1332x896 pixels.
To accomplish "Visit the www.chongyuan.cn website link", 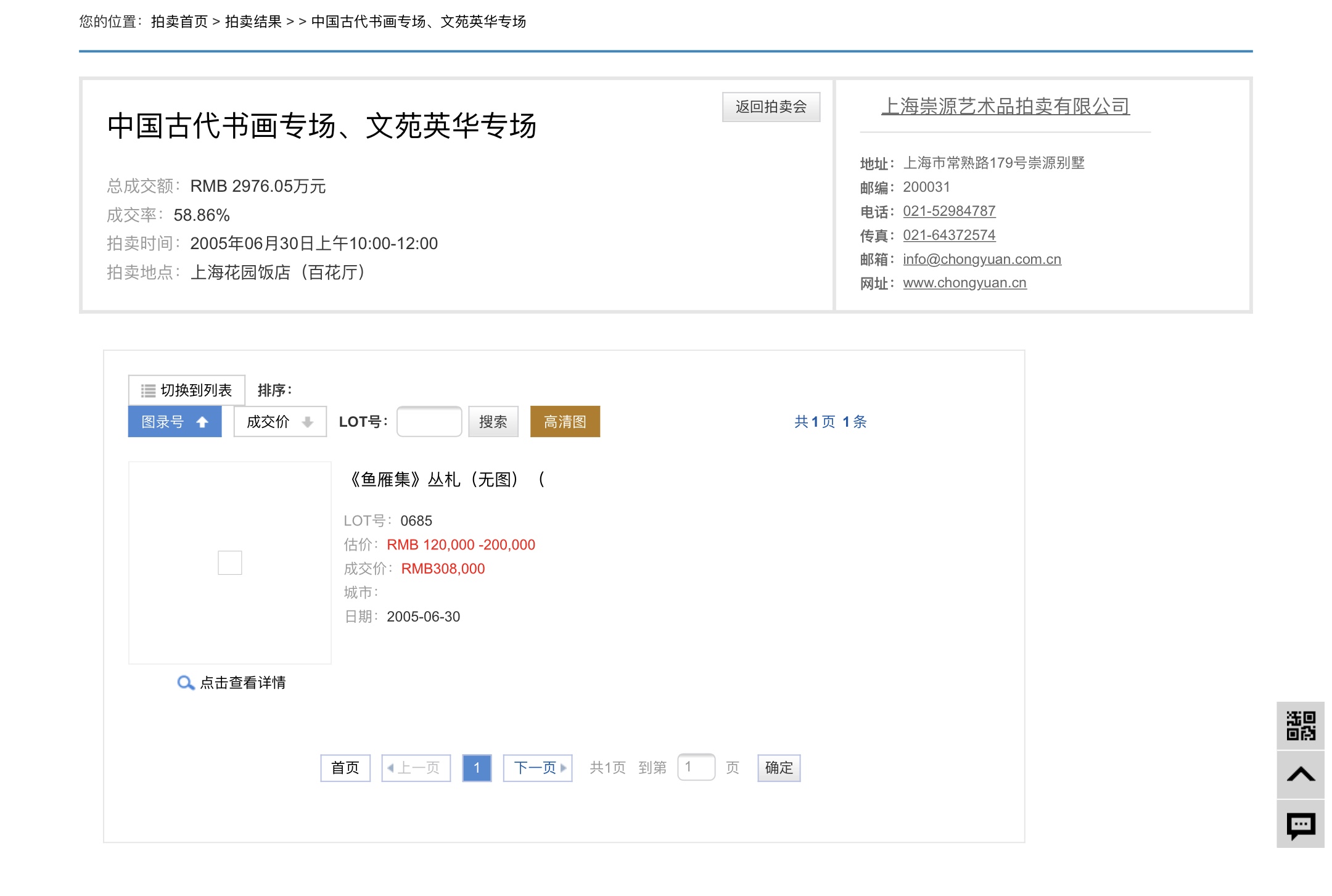I will pyautogui.click(x=964, y=282).
